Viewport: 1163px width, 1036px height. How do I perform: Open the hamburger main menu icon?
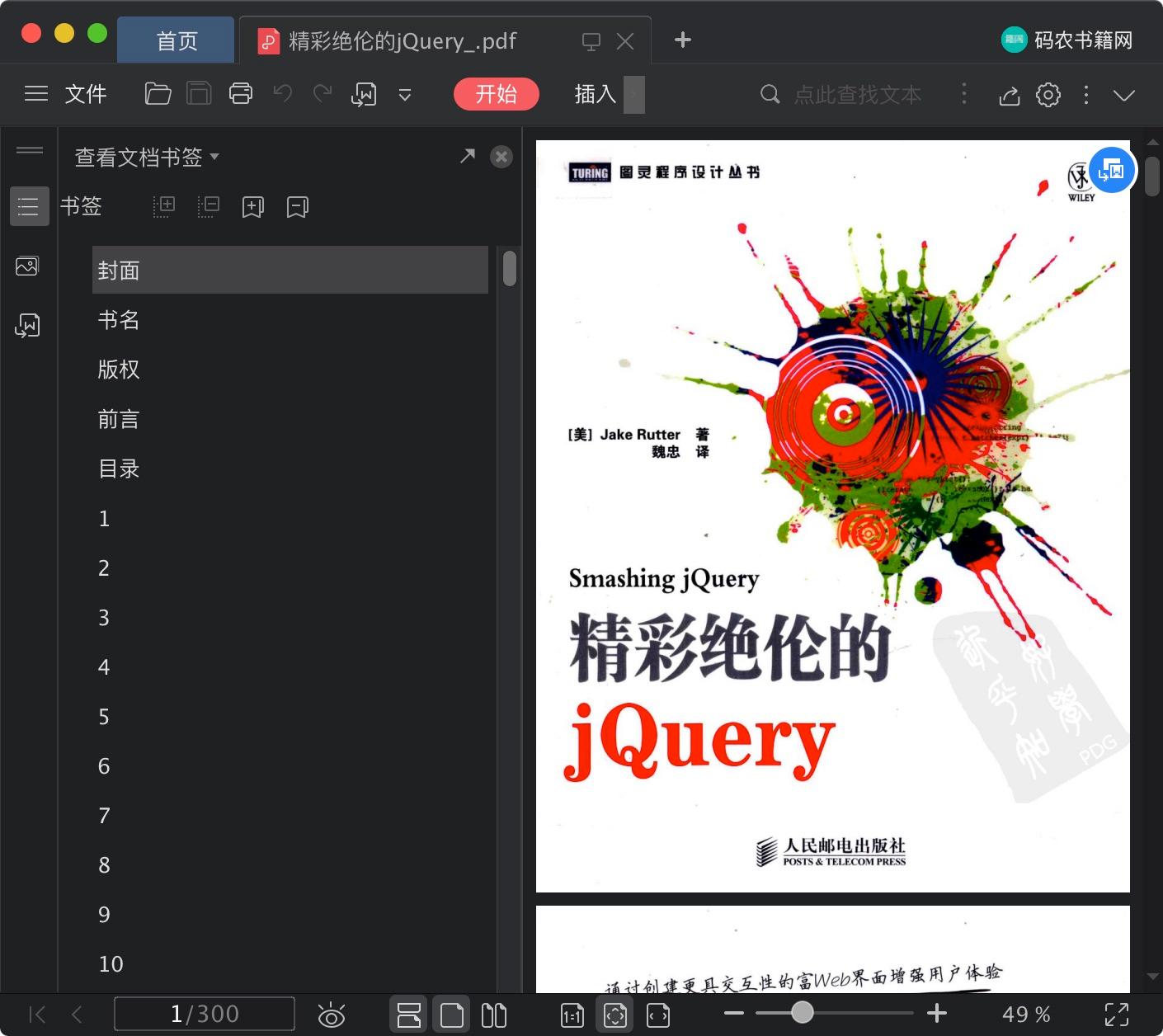[36, 94]
